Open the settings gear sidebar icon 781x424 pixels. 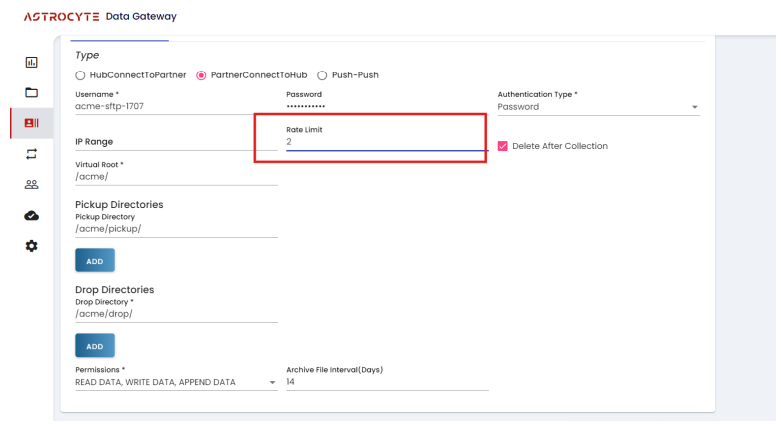[x=31, y=246]
